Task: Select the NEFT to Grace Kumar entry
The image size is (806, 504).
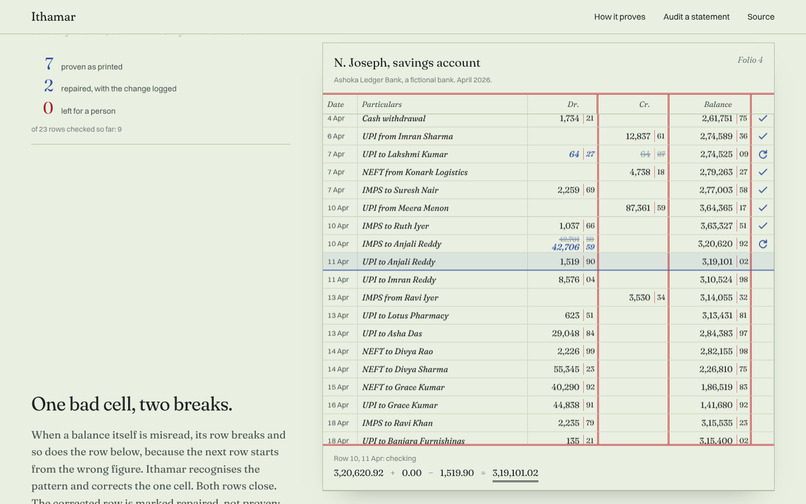Action: [x=548, y=387]
